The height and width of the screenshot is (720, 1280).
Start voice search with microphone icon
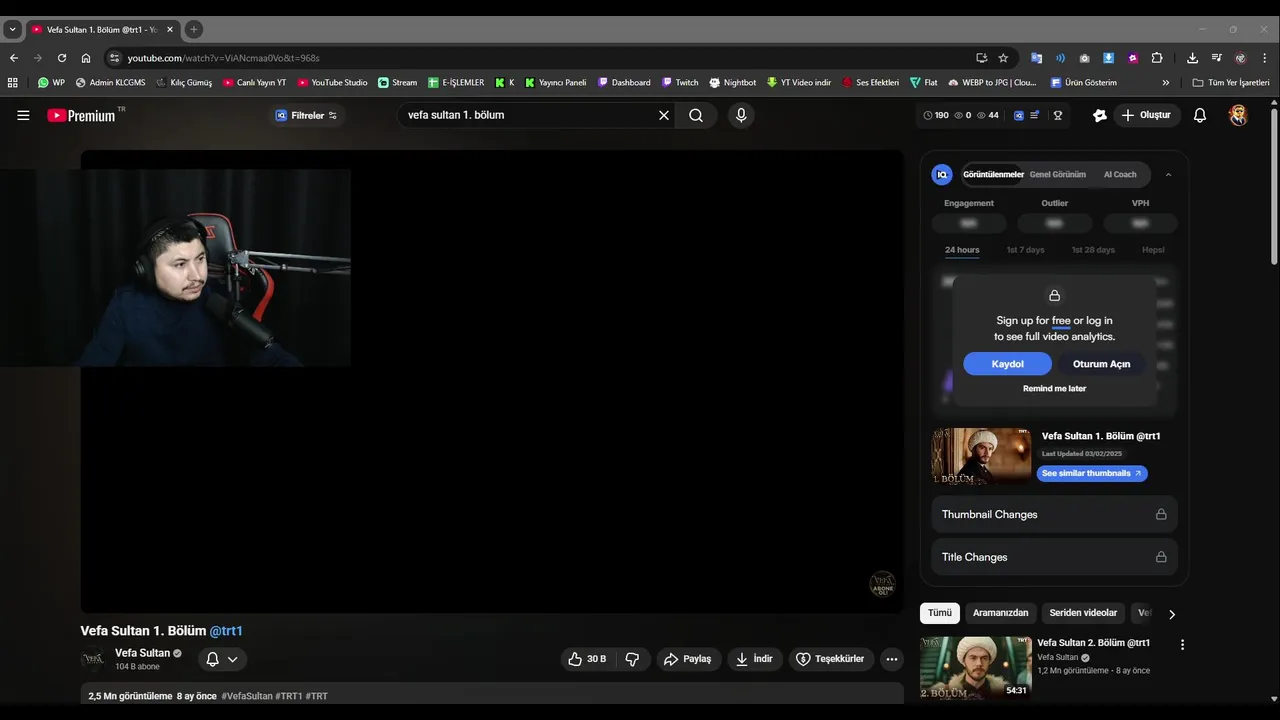click(x=741, y=115)
